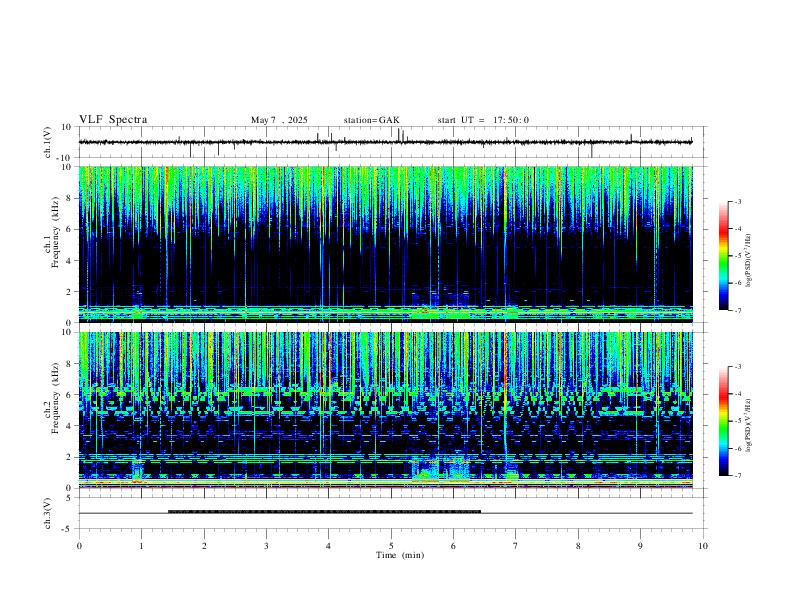Click time axis tick label "1"

[141, 546]
